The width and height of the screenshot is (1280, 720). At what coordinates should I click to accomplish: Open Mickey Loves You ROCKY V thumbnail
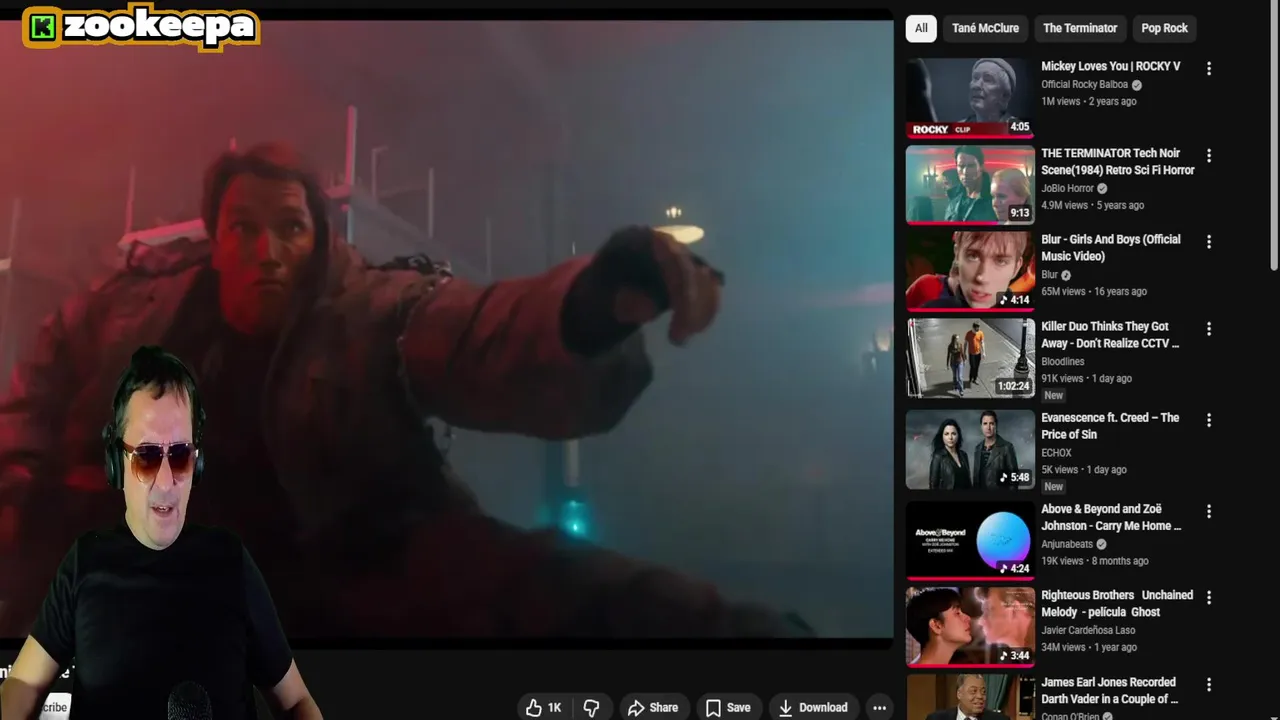(970, 97)
